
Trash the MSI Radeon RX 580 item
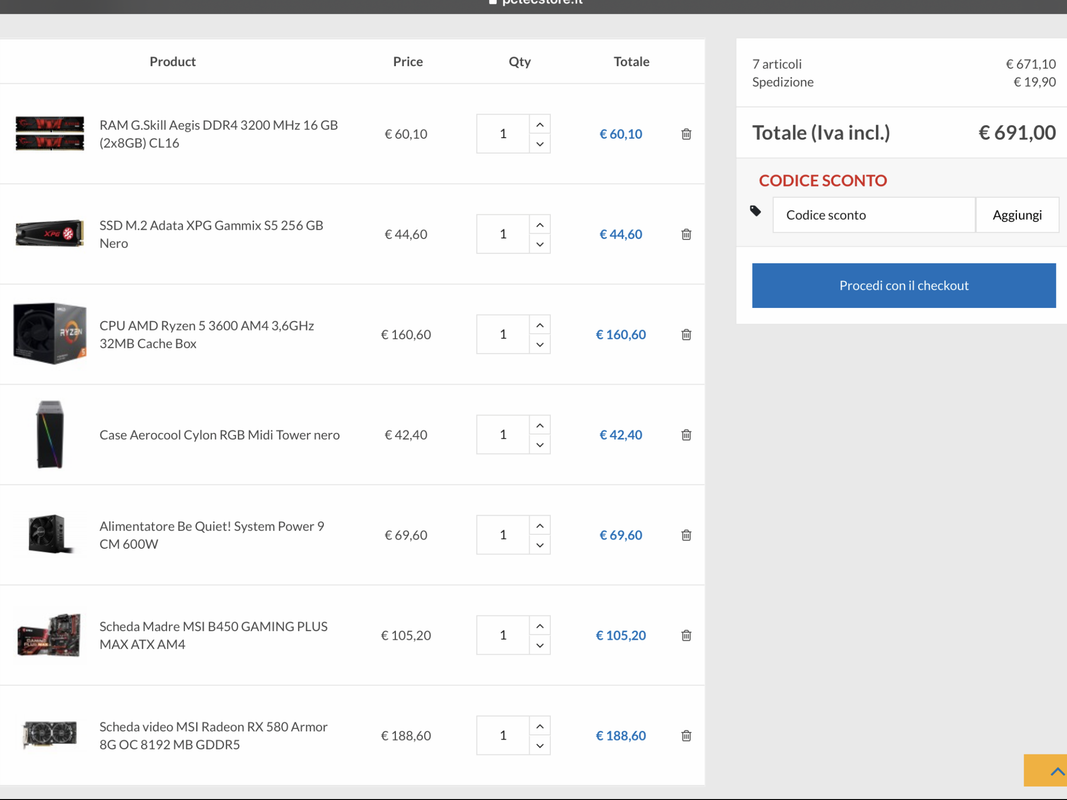[x=686, y=735]
